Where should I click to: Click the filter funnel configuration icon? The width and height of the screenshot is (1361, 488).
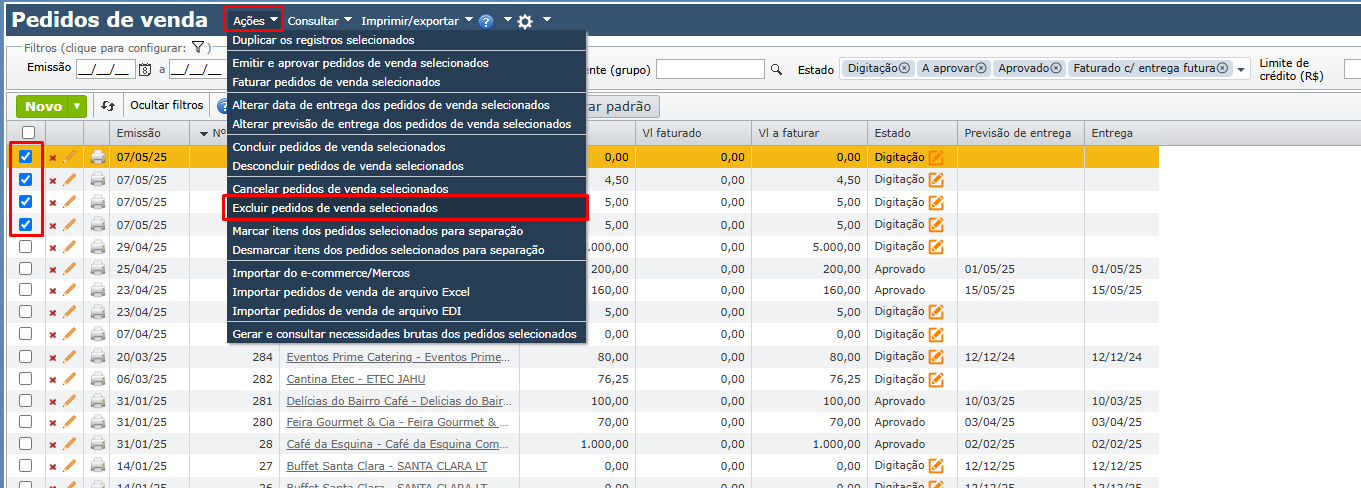tap(198, 47)
